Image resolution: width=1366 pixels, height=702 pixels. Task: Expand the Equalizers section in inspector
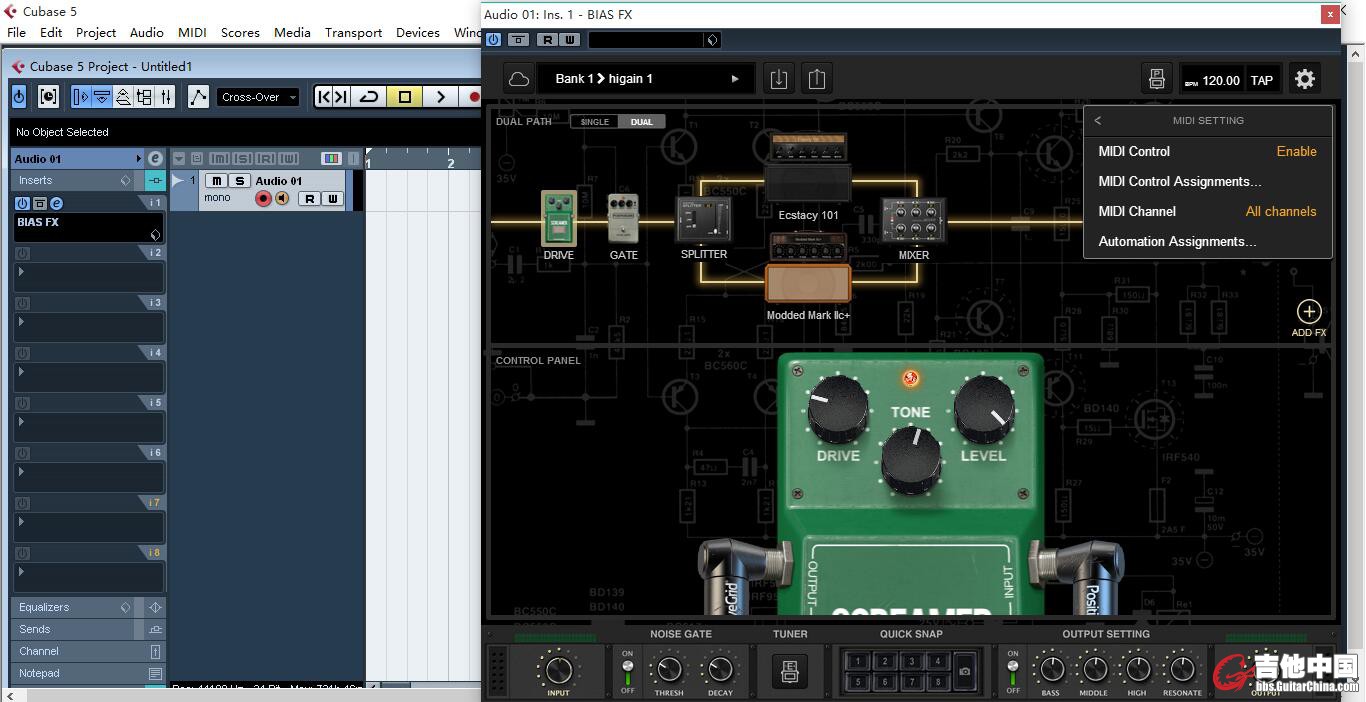point(44,607)
